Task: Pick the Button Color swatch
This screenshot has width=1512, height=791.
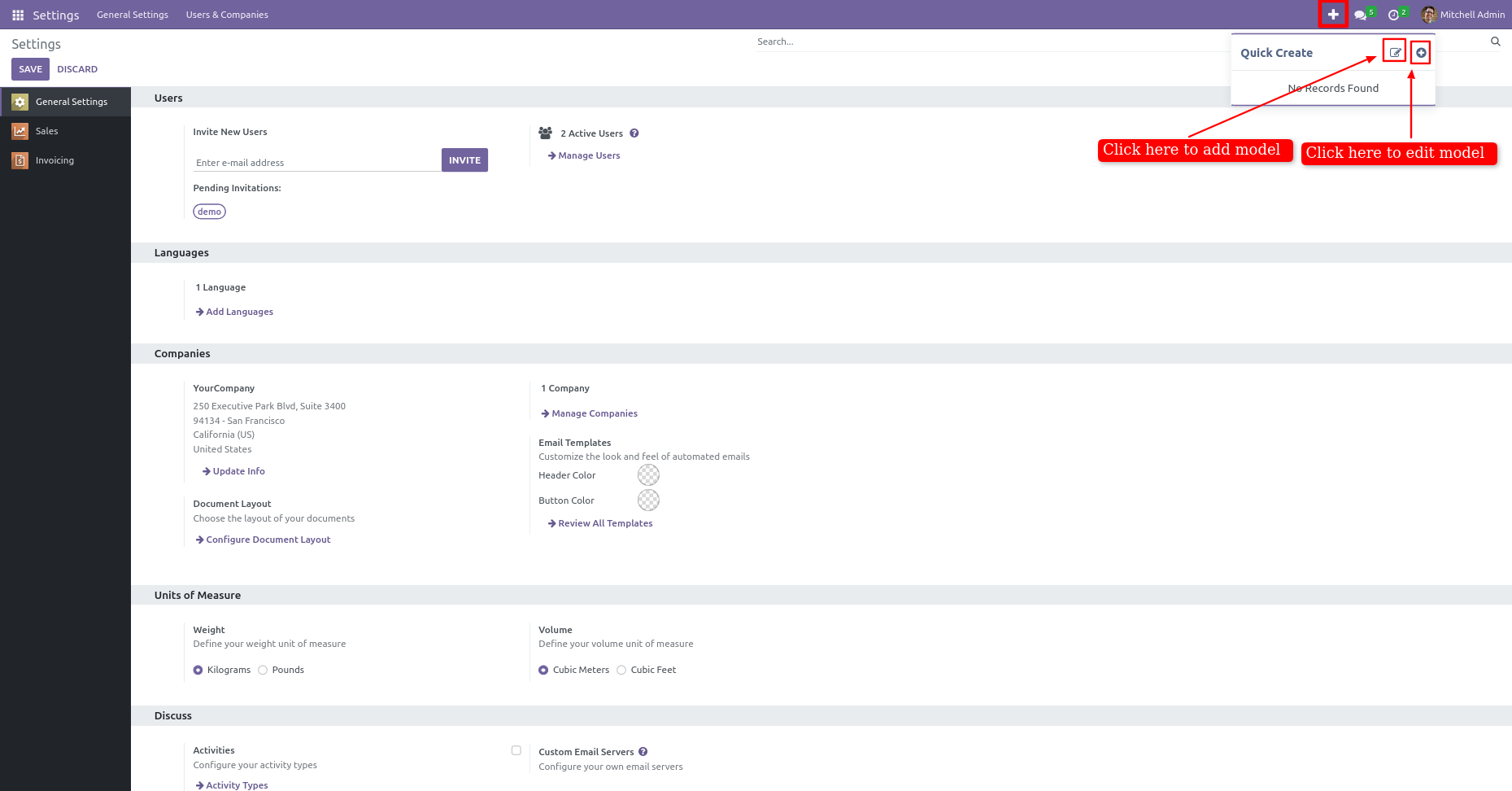Action: (648, 500)
